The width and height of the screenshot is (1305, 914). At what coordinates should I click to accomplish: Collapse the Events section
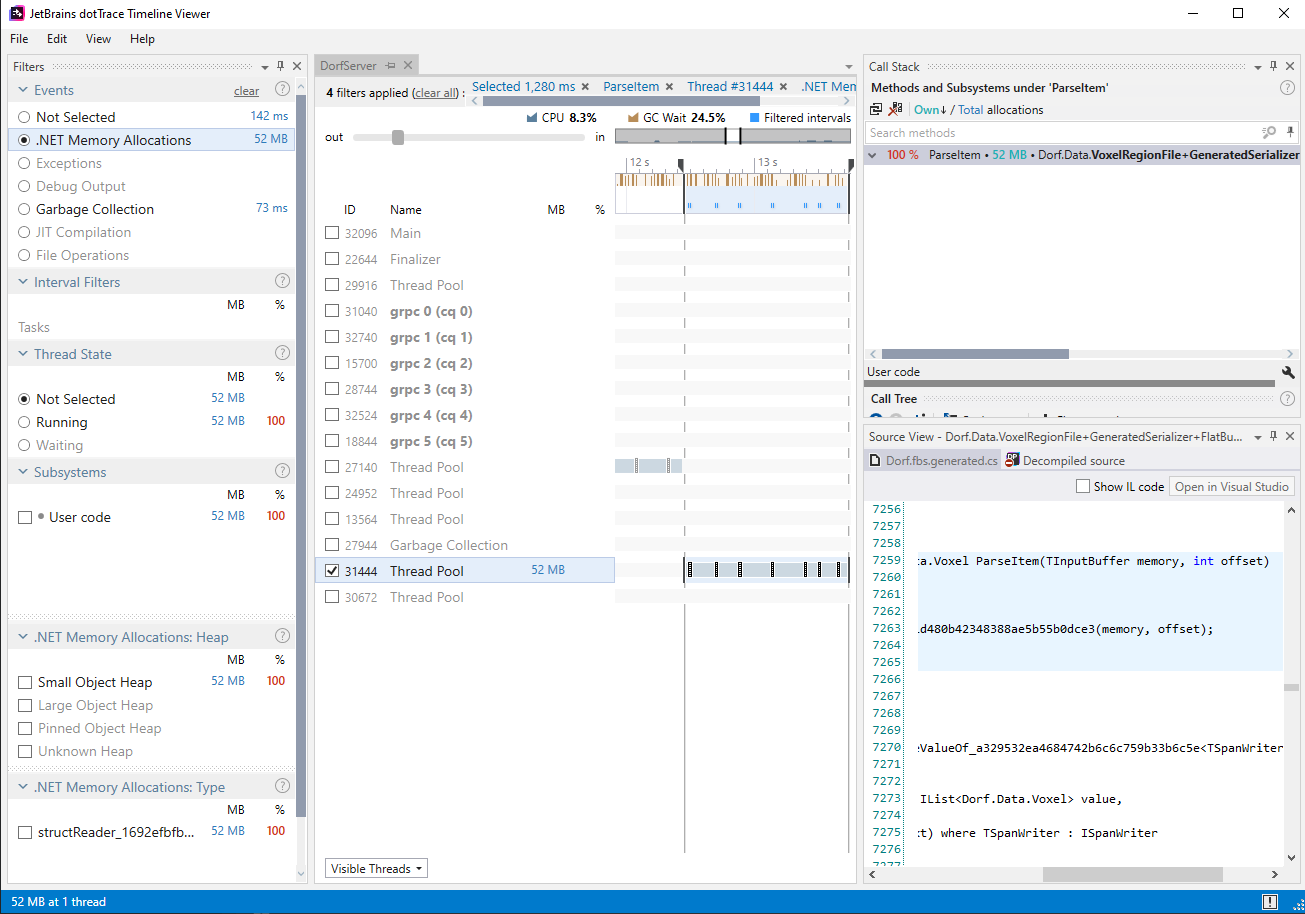[23, 90]
